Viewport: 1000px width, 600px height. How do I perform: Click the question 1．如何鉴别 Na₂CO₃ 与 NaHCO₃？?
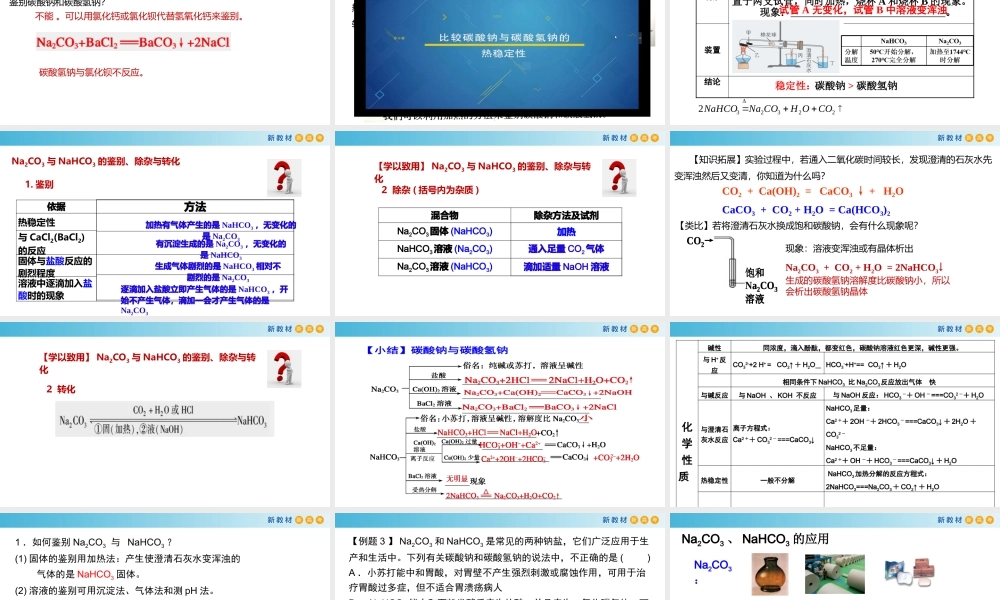coord(94,543)
